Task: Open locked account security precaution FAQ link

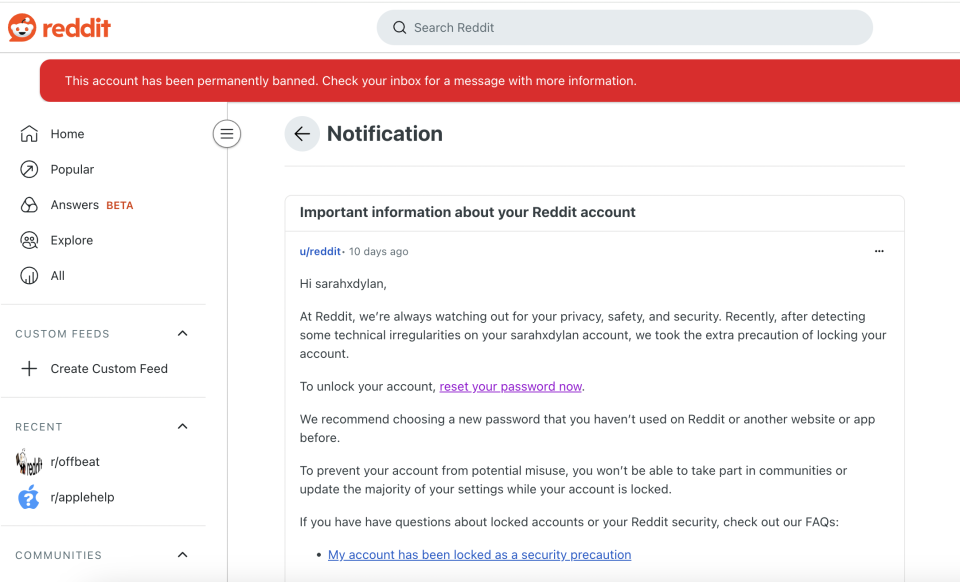Action: (x=479, y=555)
